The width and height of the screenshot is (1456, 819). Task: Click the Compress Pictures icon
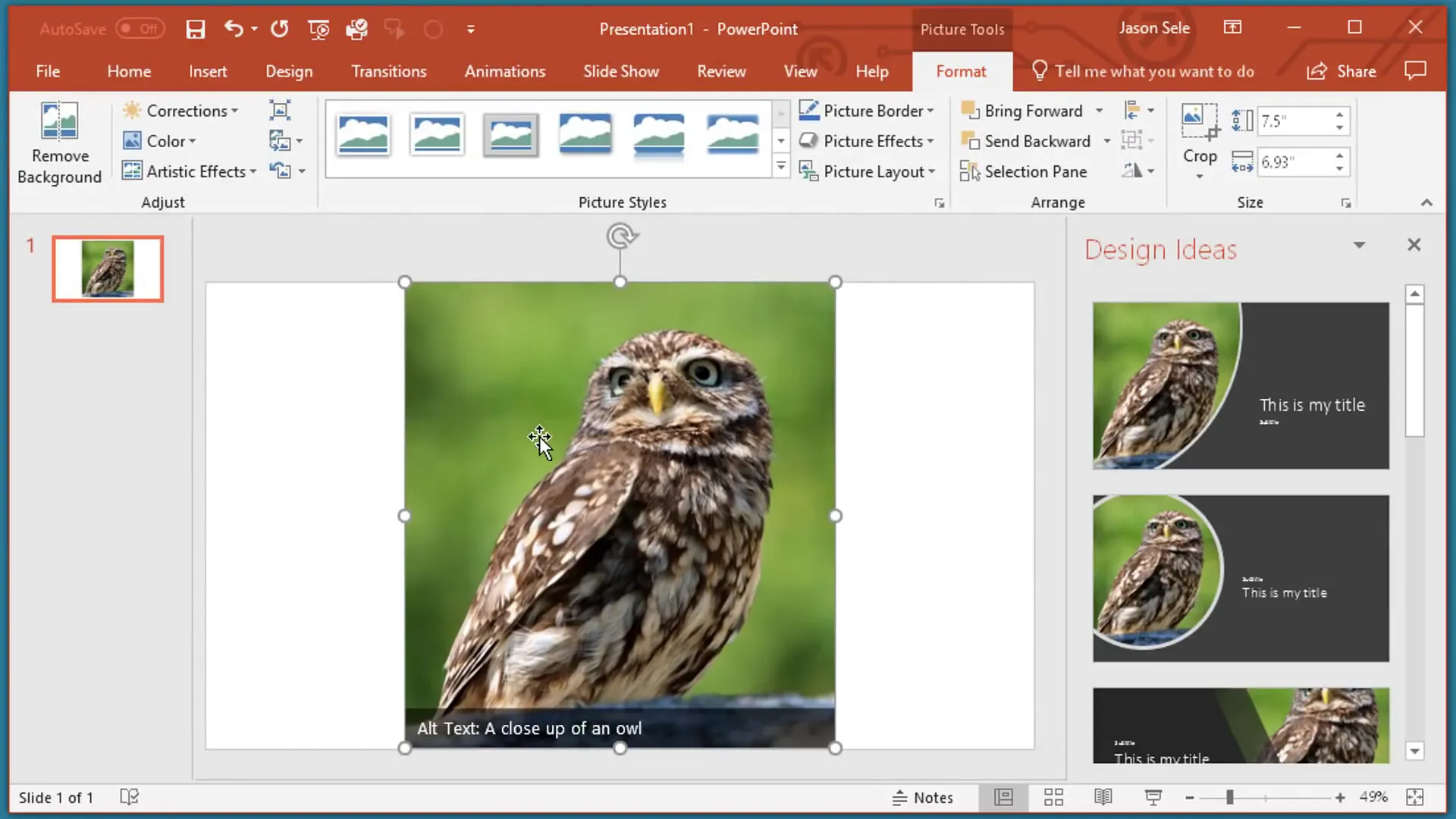click(280, 111)
